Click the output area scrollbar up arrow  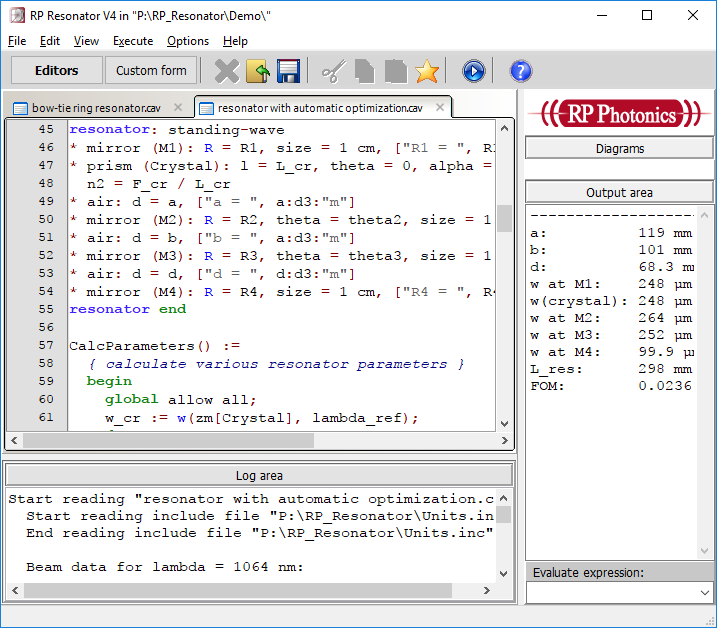click(x=705, y=215)
